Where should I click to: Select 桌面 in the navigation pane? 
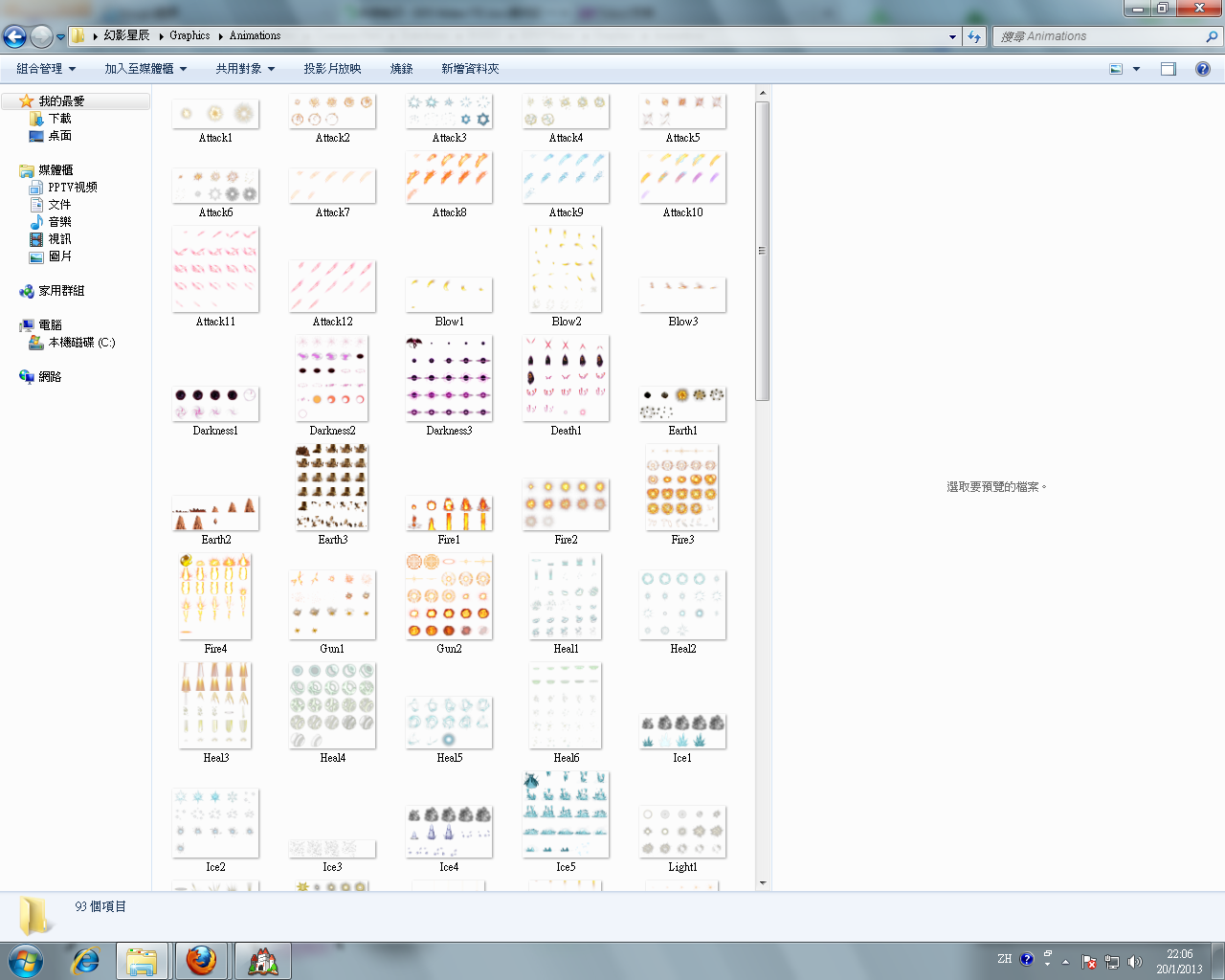coord(59,136)
